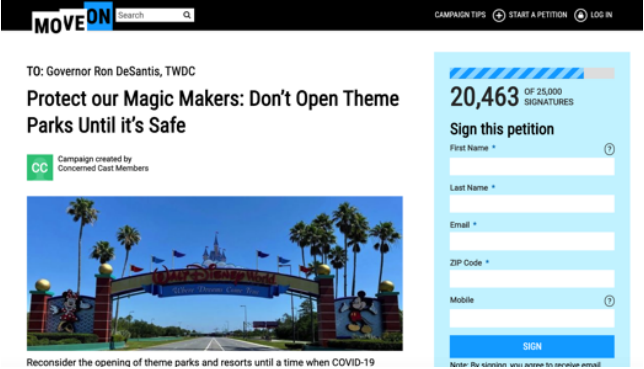Click into the Email field
This screenshot has width=644, height=369.
coord(532,241)
